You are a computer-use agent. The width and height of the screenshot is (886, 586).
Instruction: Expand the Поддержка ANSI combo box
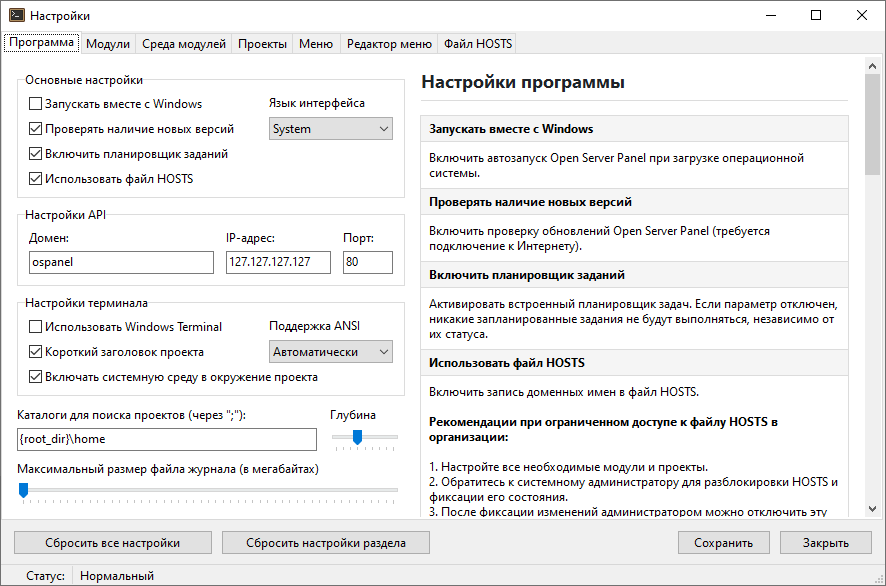pyautogui.click(x=331, y=352)
